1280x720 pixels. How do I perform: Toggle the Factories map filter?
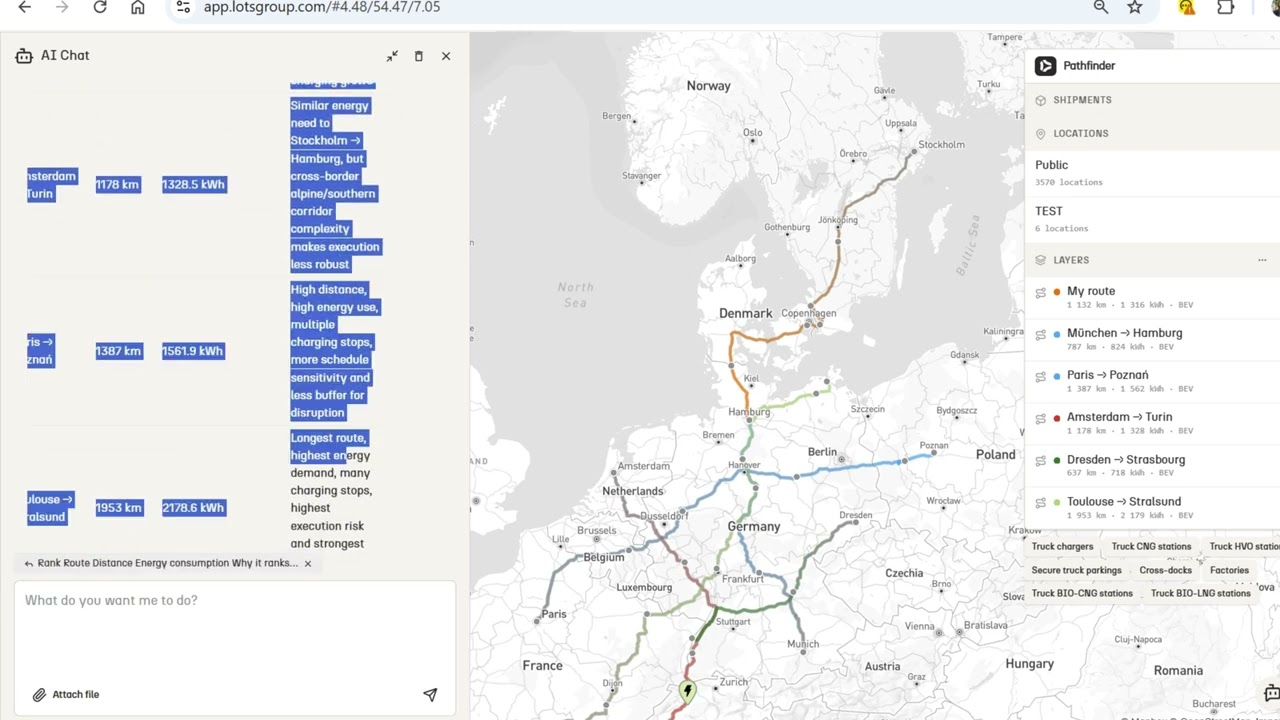coord(1229,570)
